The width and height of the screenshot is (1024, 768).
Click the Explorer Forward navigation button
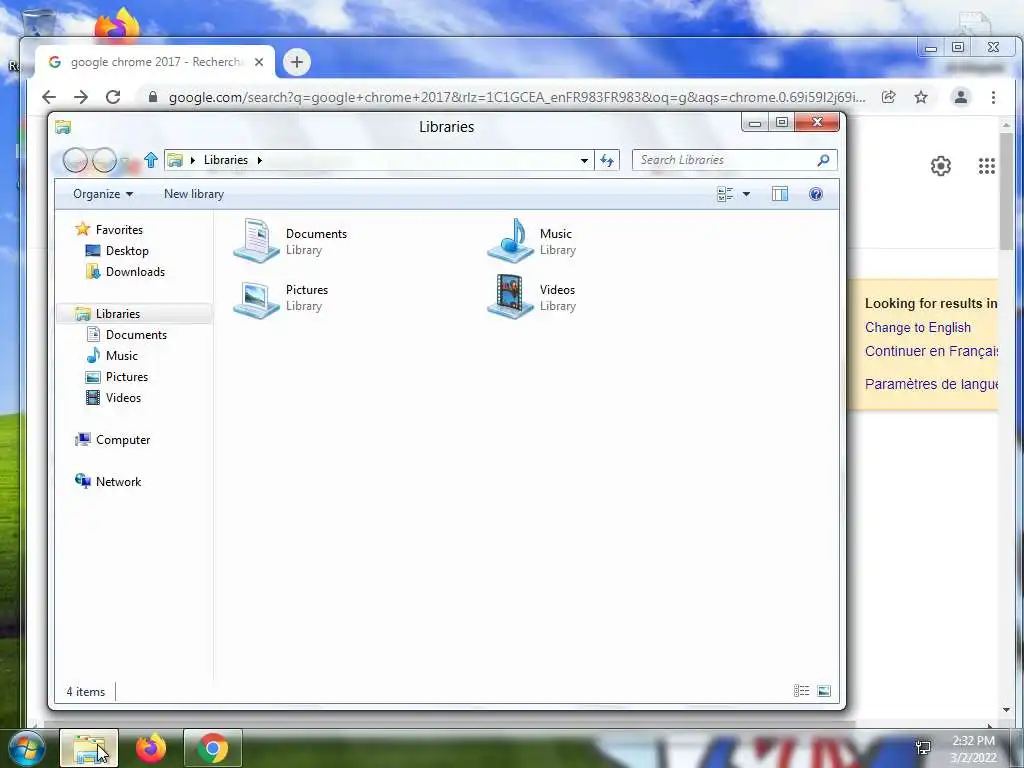pyautogui.click(x=104, y=160)
